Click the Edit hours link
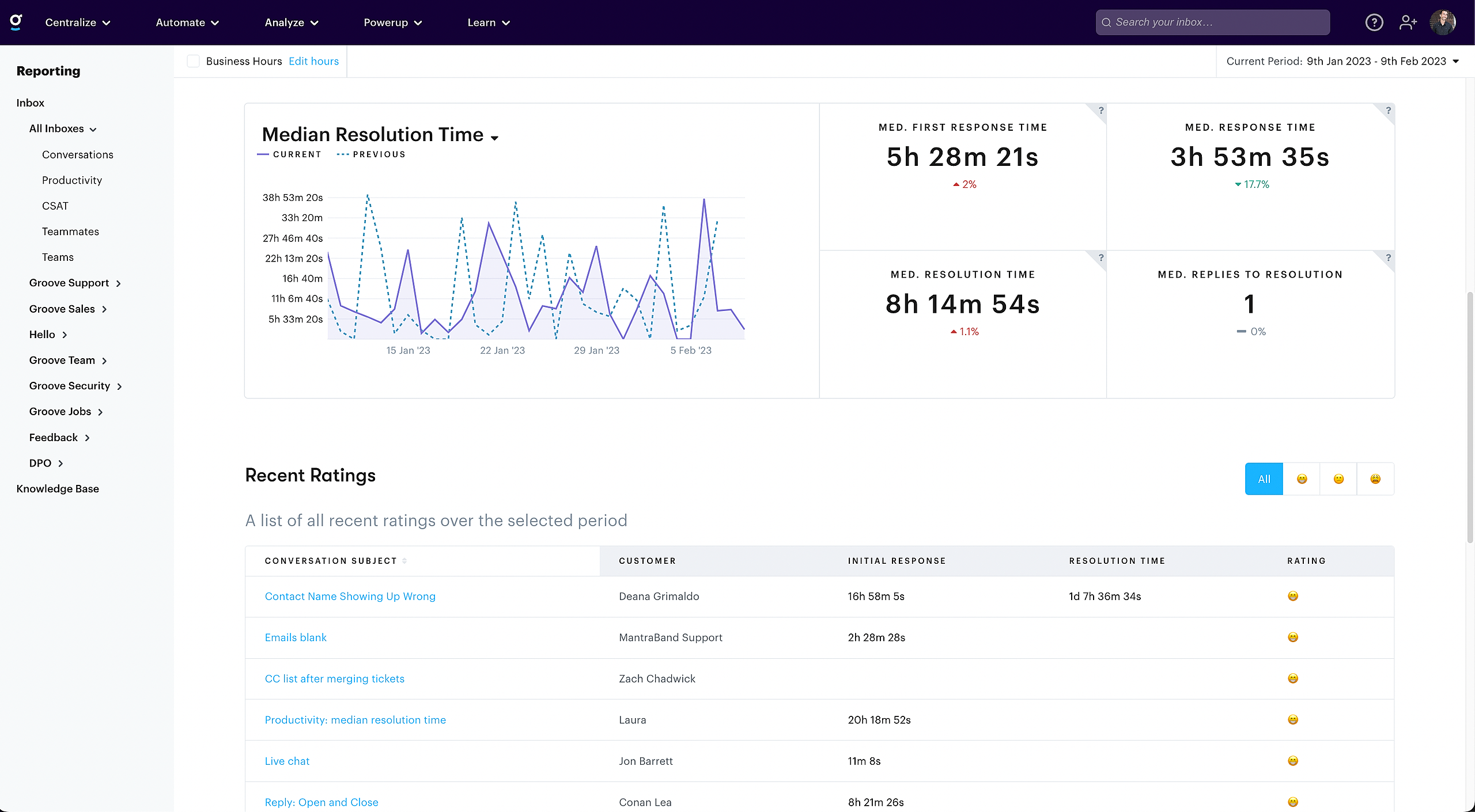This screenshot has width=1475, height=812. [313, 61]
